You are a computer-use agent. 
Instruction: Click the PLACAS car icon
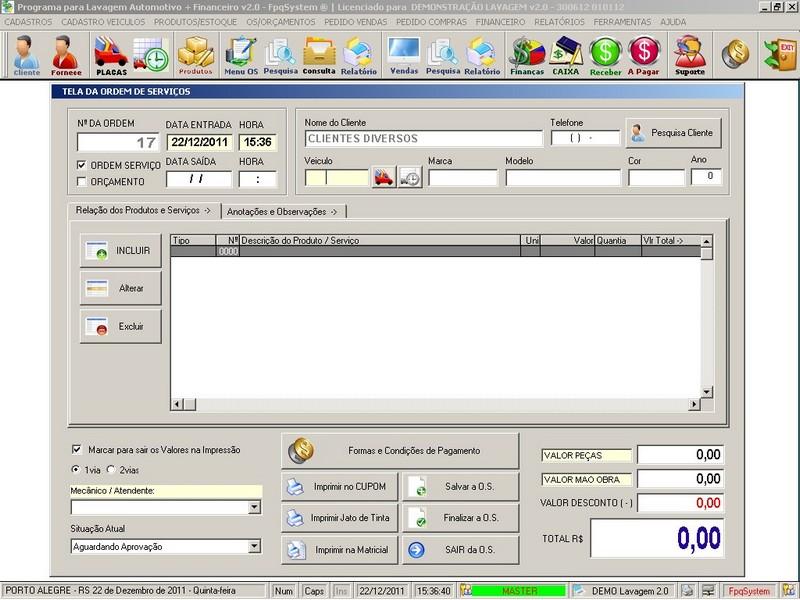[x=111, y=55]
